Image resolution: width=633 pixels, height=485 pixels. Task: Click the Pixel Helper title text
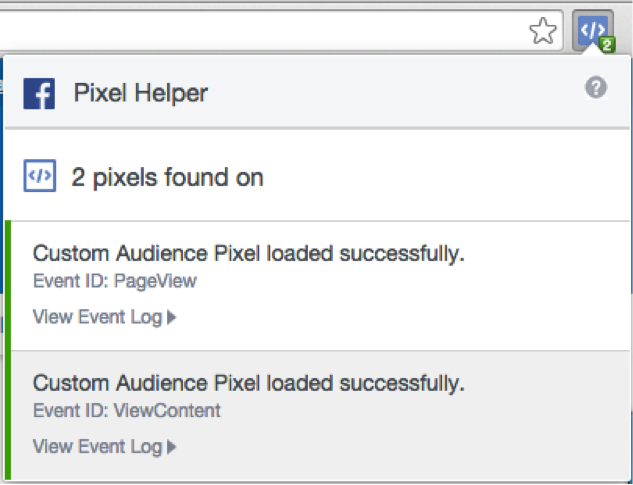point(140,94)
